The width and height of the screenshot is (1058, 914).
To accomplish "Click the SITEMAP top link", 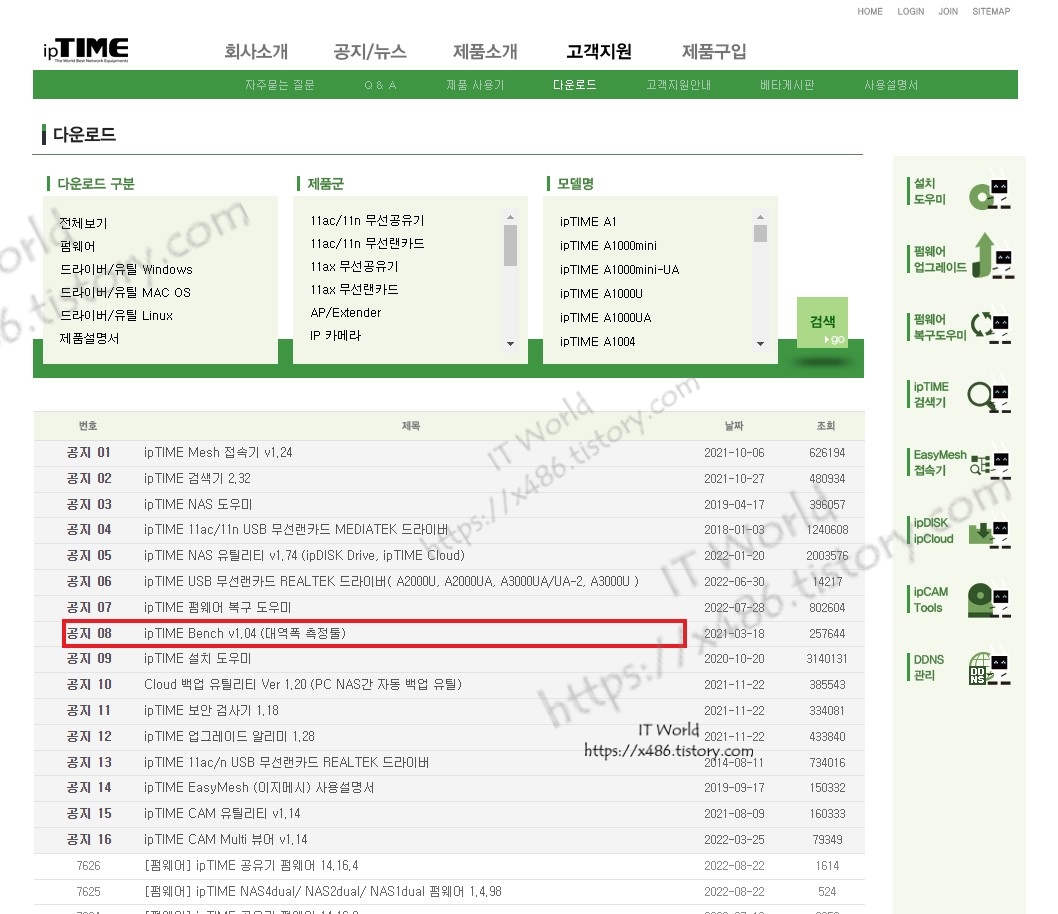I will (x=991, y=11).
